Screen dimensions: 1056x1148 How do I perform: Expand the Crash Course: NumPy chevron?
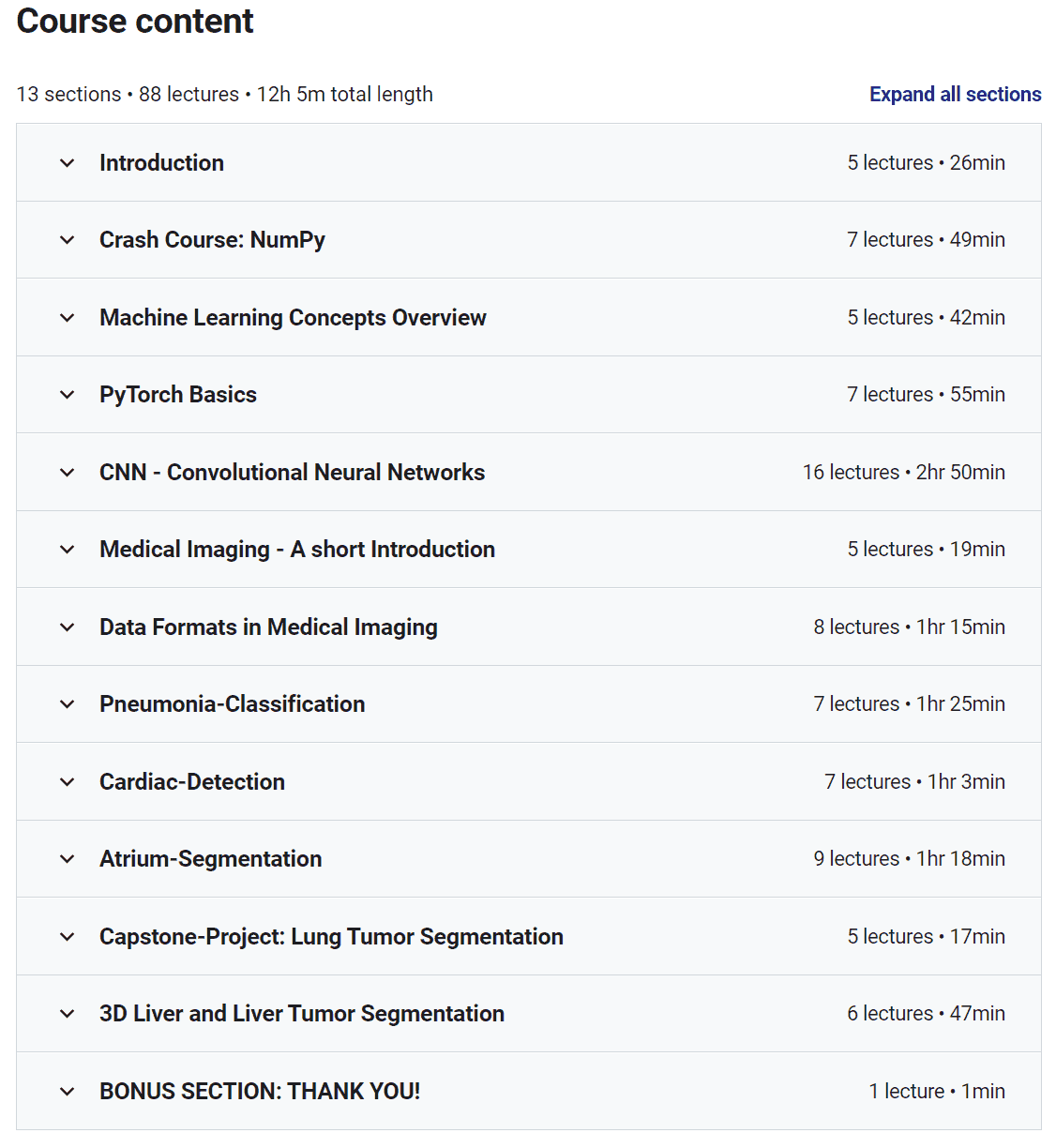point(68,240)
